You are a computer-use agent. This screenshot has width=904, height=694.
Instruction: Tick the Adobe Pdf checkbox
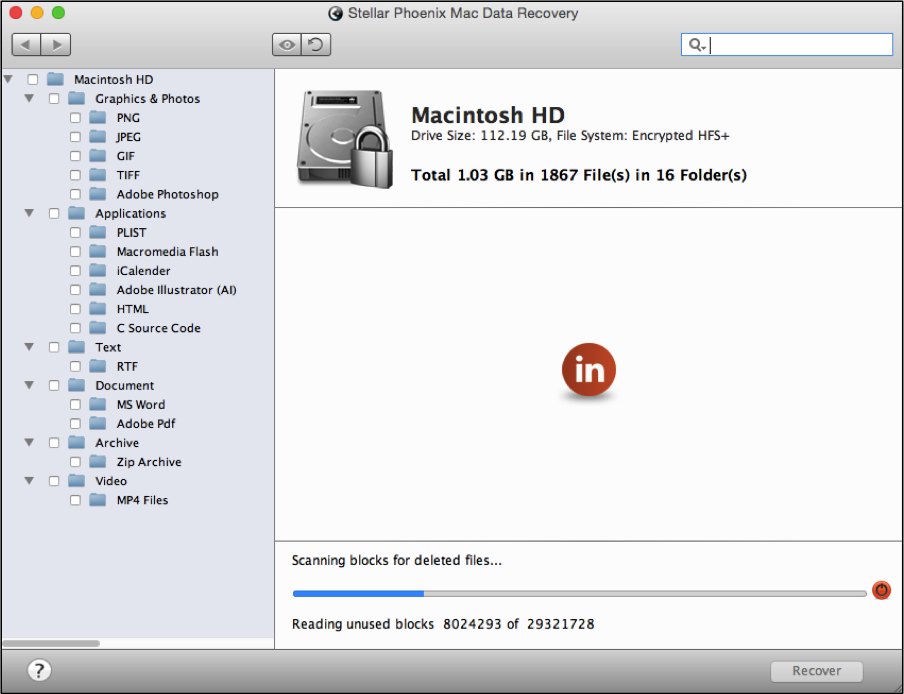pyautogui.click(x=76, y=423)
